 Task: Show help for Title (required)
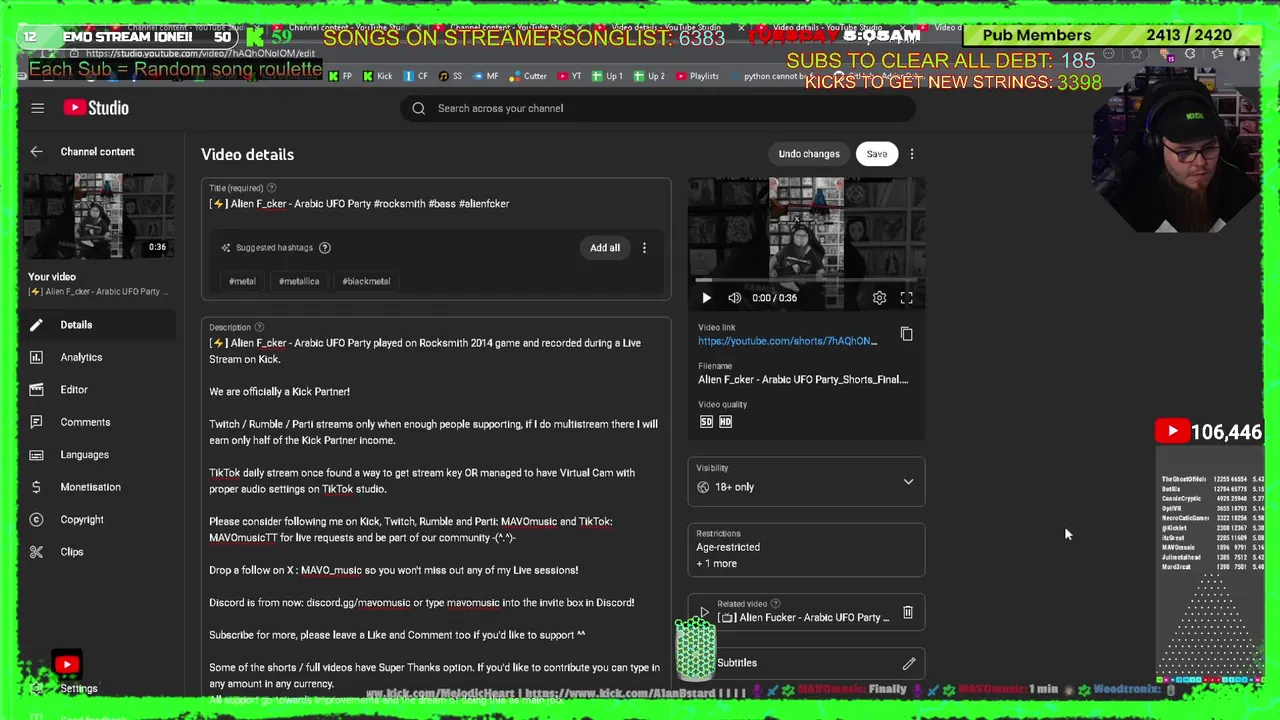point(271,188)
